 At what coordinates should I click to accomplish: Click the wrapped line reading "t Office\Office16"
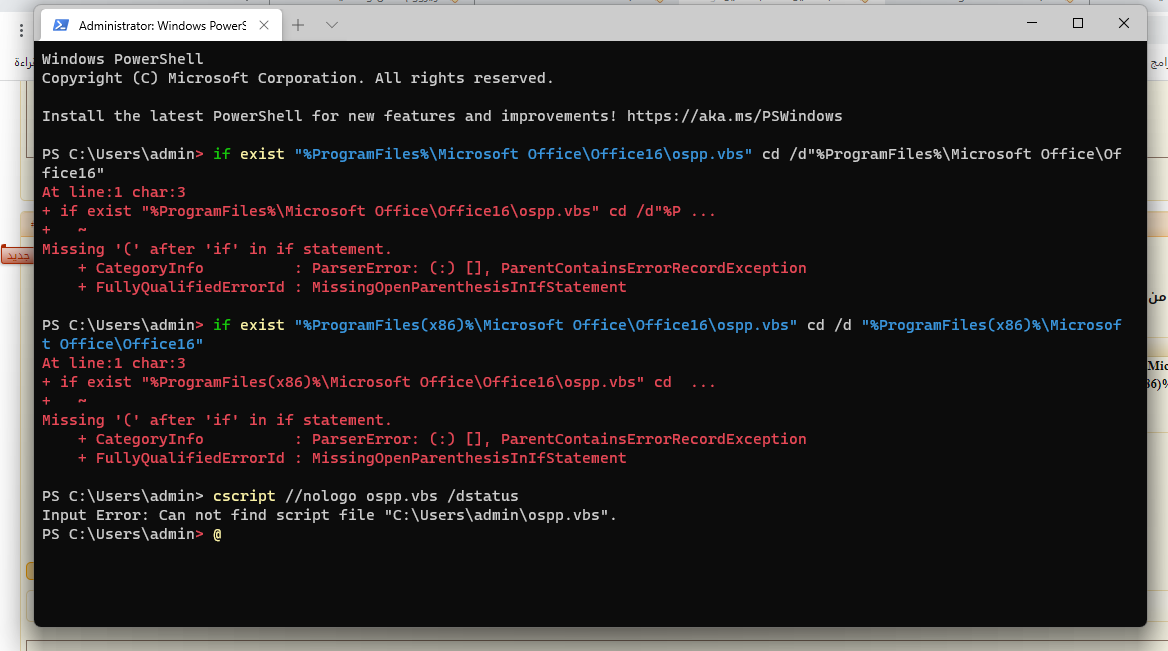pyautogui.click(x=122, y=344)
